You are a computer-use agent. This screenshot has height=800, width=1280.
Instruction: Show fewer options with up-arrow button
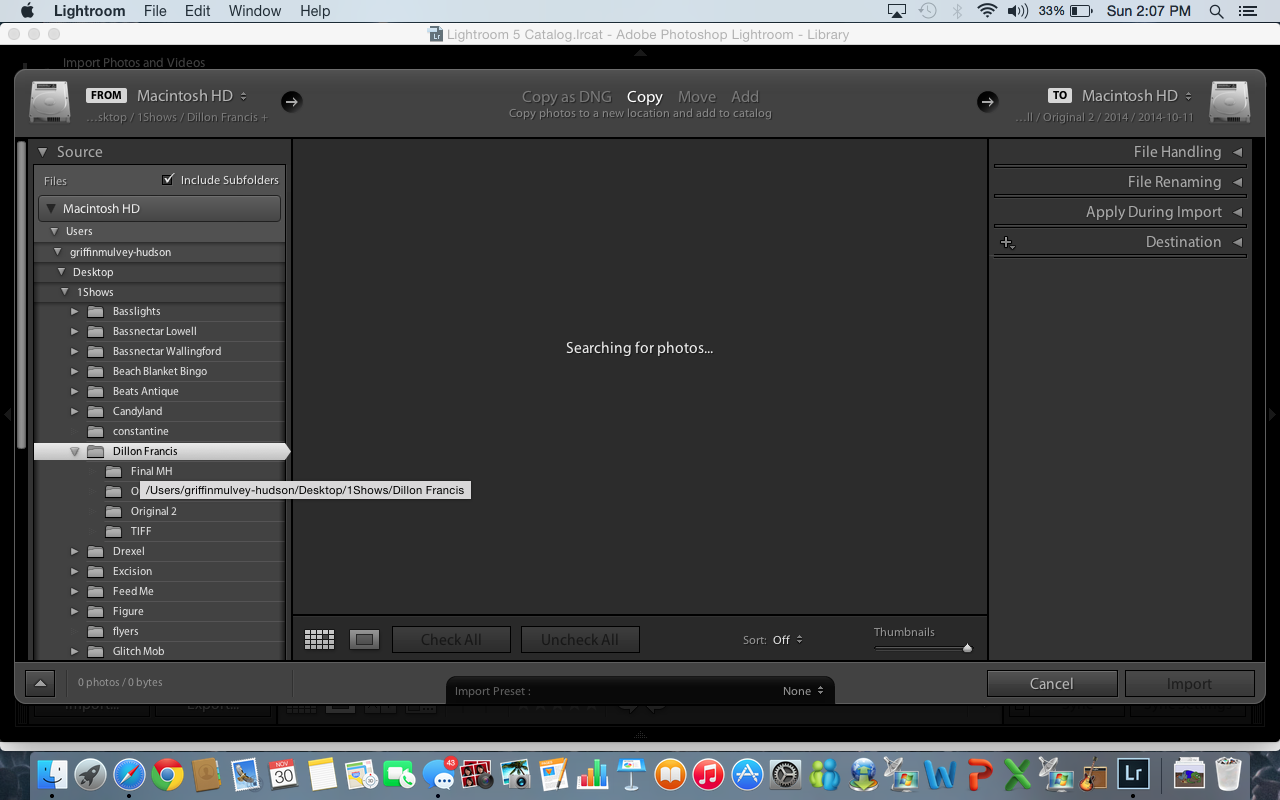point(40,683)
